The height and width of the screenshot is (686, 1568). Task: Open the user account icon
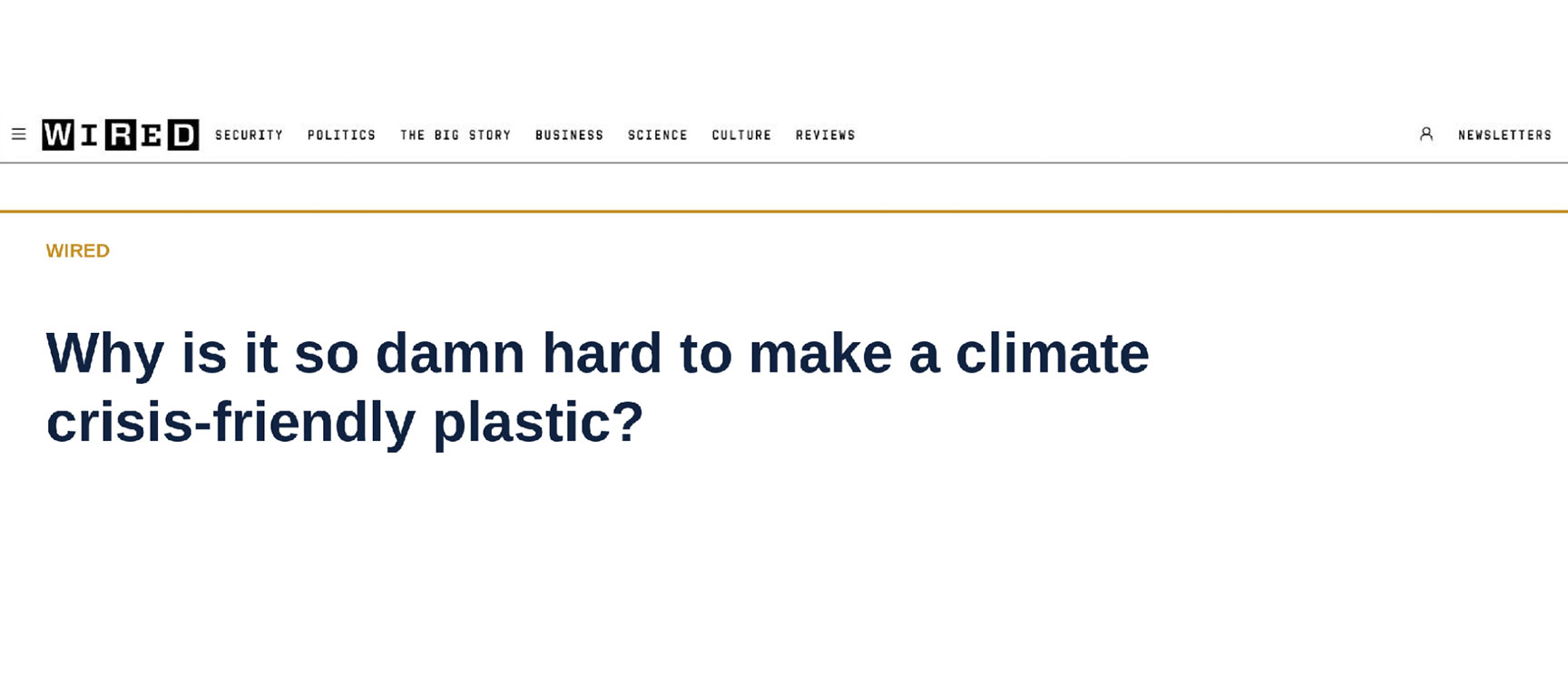[x=1426, y=134]
